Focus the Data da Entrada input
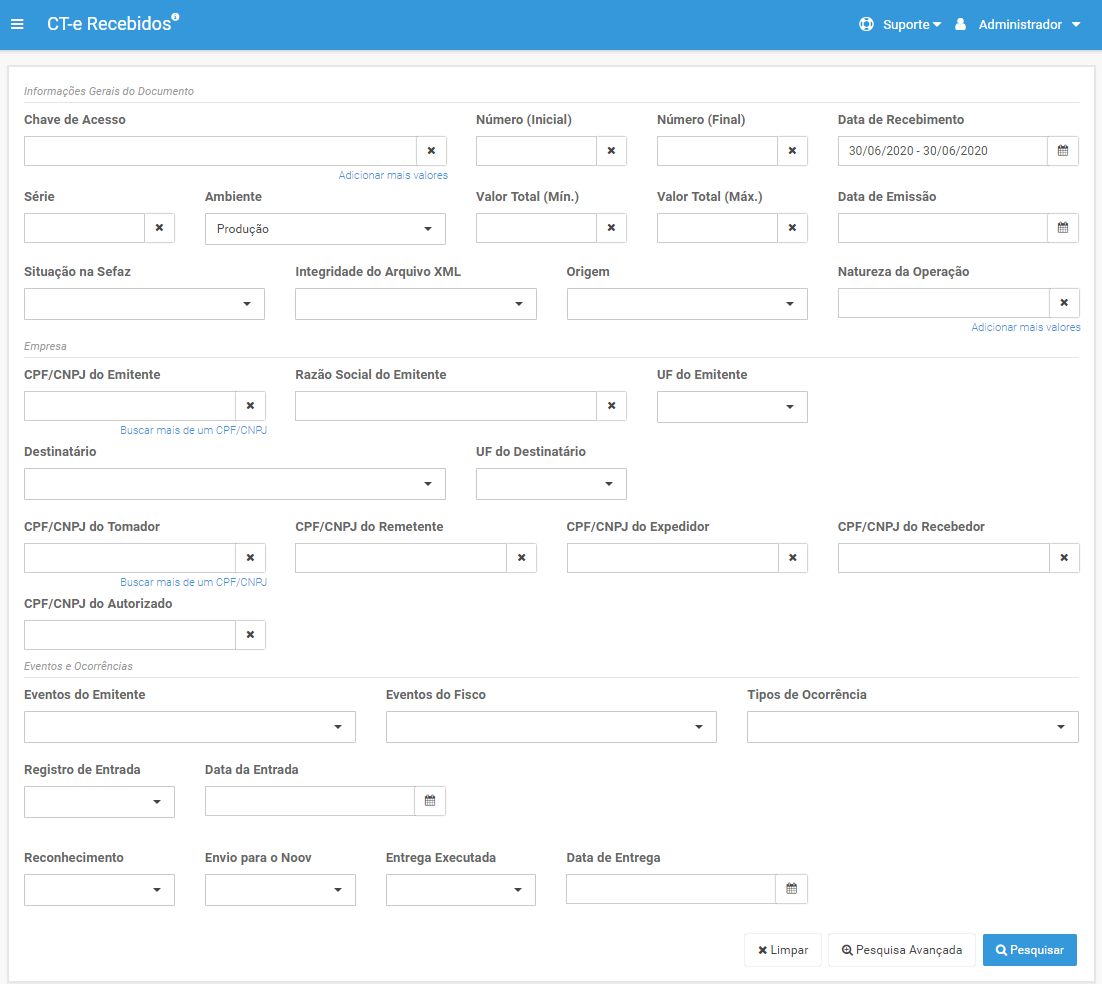 point(310,801)
